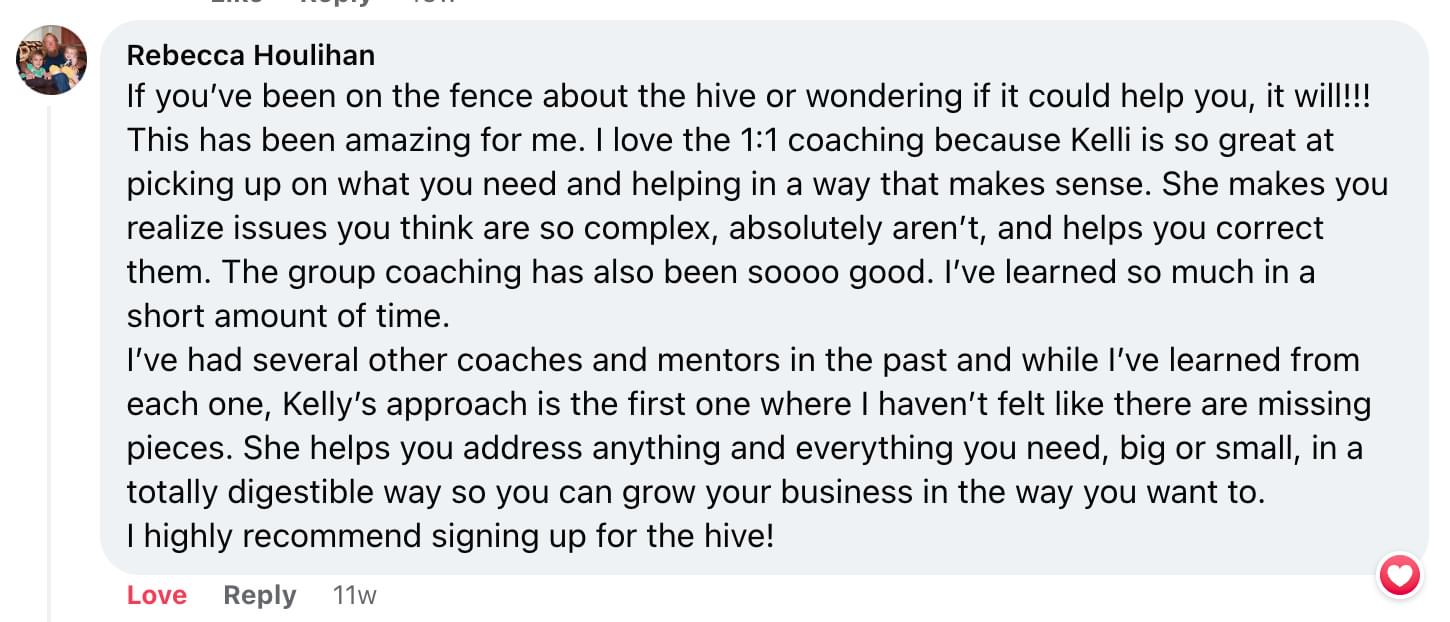Image resolution: width=1450 pixels, height=622 pixels.
Task: Click the cut-off Like link at top
Action: (236, 3)
